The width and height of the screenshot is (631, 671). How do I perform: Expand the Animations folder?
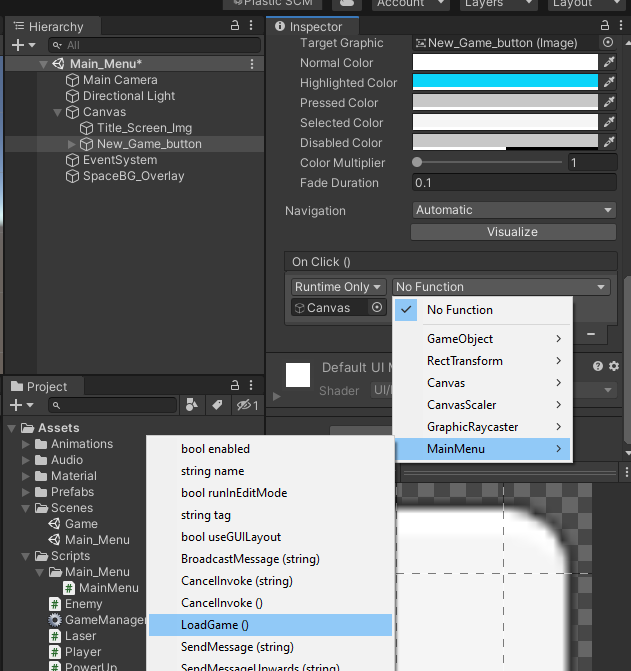coord(26,444)
